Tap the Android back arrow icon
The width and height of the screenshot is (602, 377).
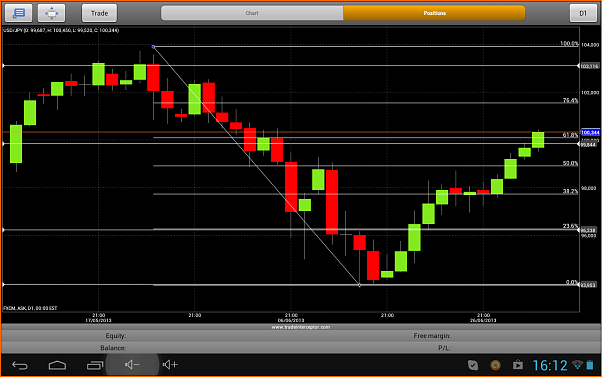pyautogui.click(x=20, y=365)
